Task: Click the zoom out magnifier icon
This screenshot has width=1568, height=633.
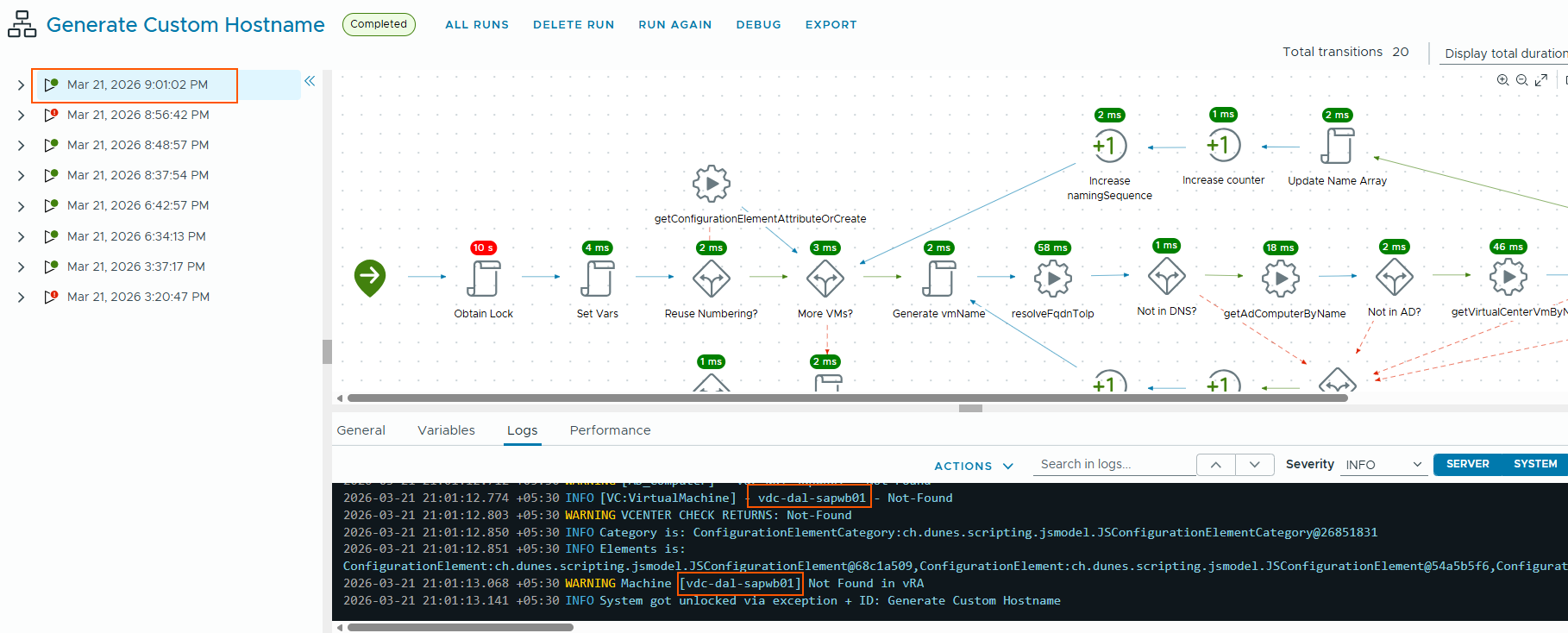Action: click(x=1521, y=80)
